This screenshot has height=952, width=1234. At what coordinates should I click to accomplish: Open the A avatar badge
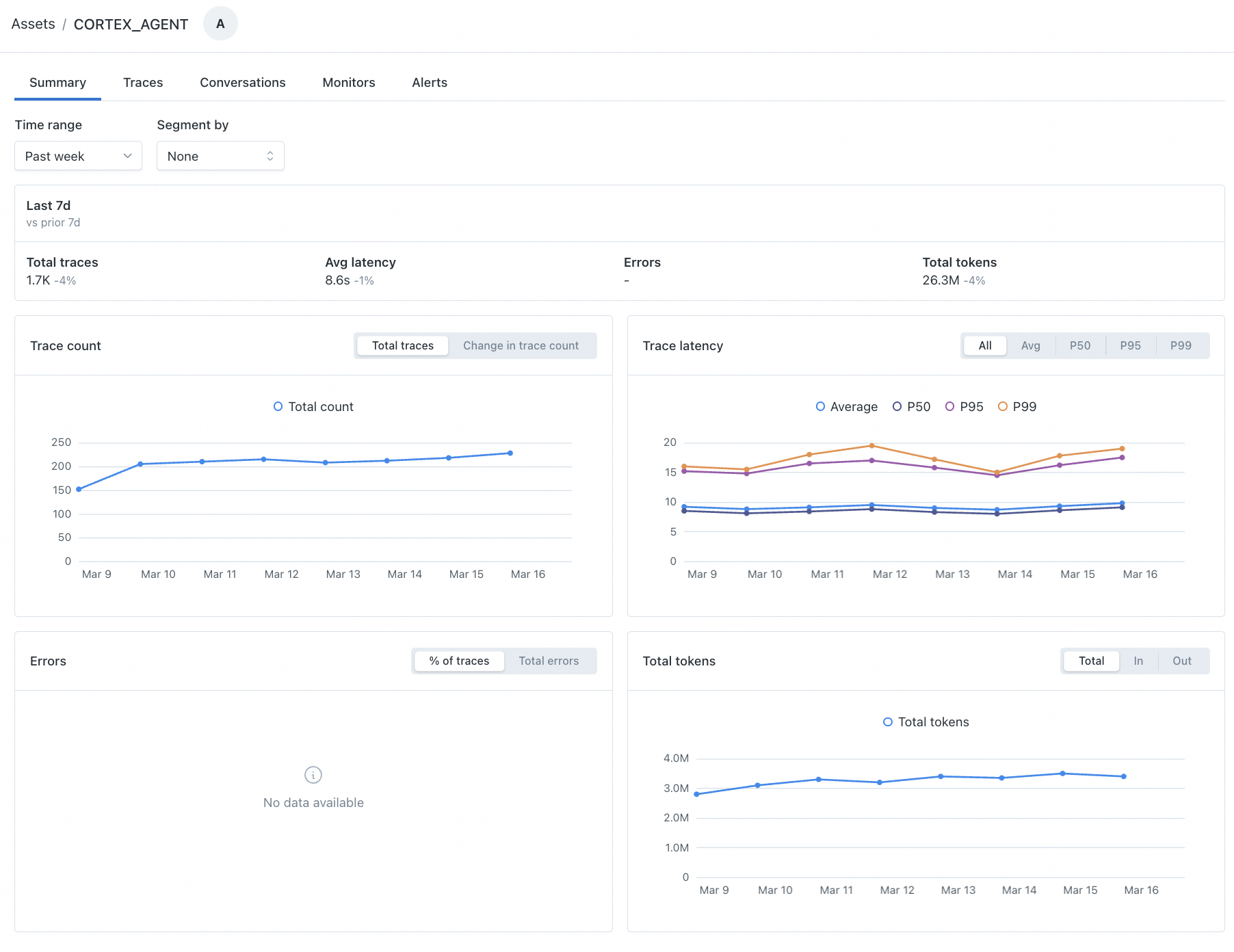pos(220,24)
